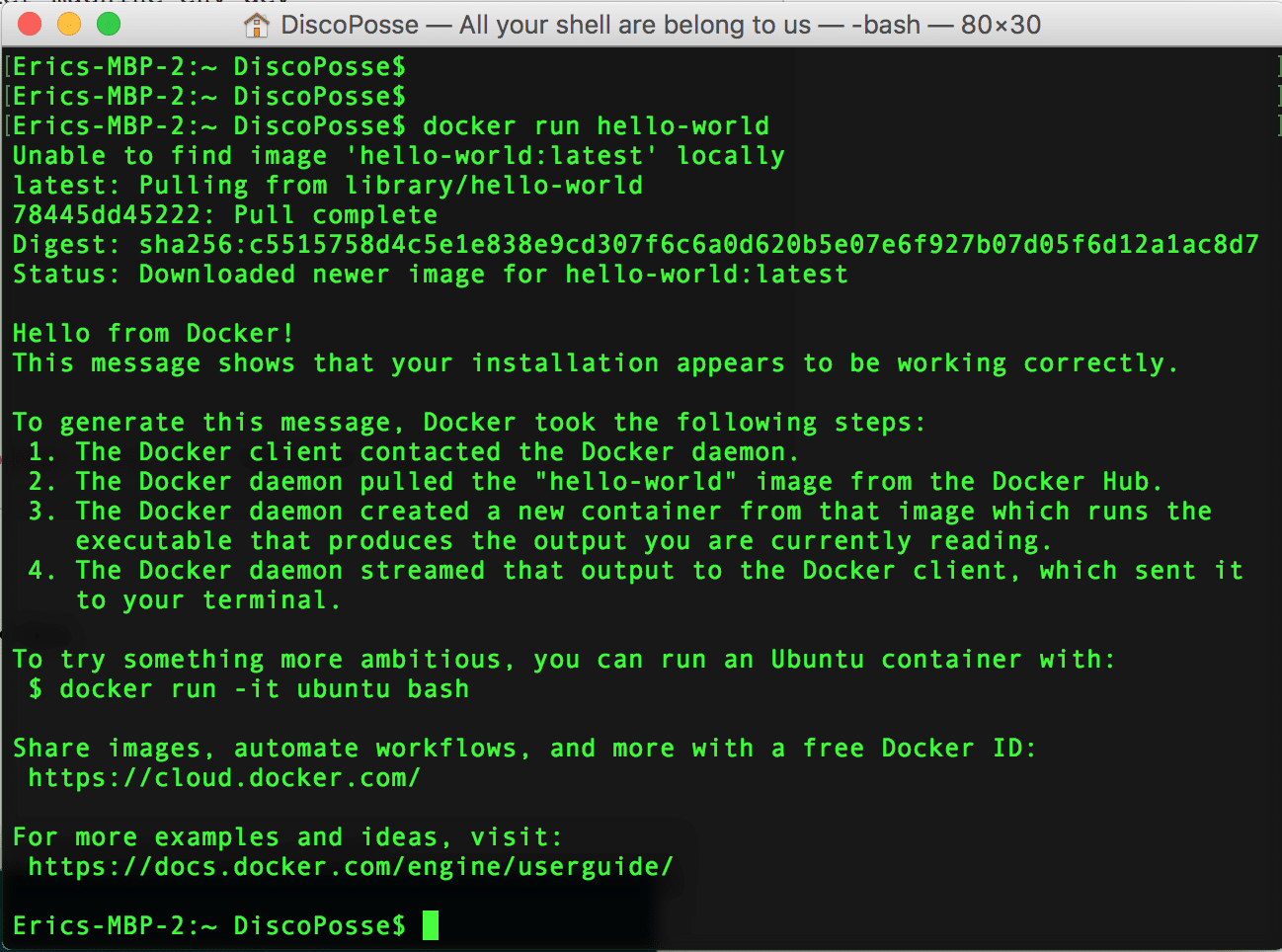Click "This message shows that your installation" line
Viewport: 1282px width, 952px height.
pos(596,363)
